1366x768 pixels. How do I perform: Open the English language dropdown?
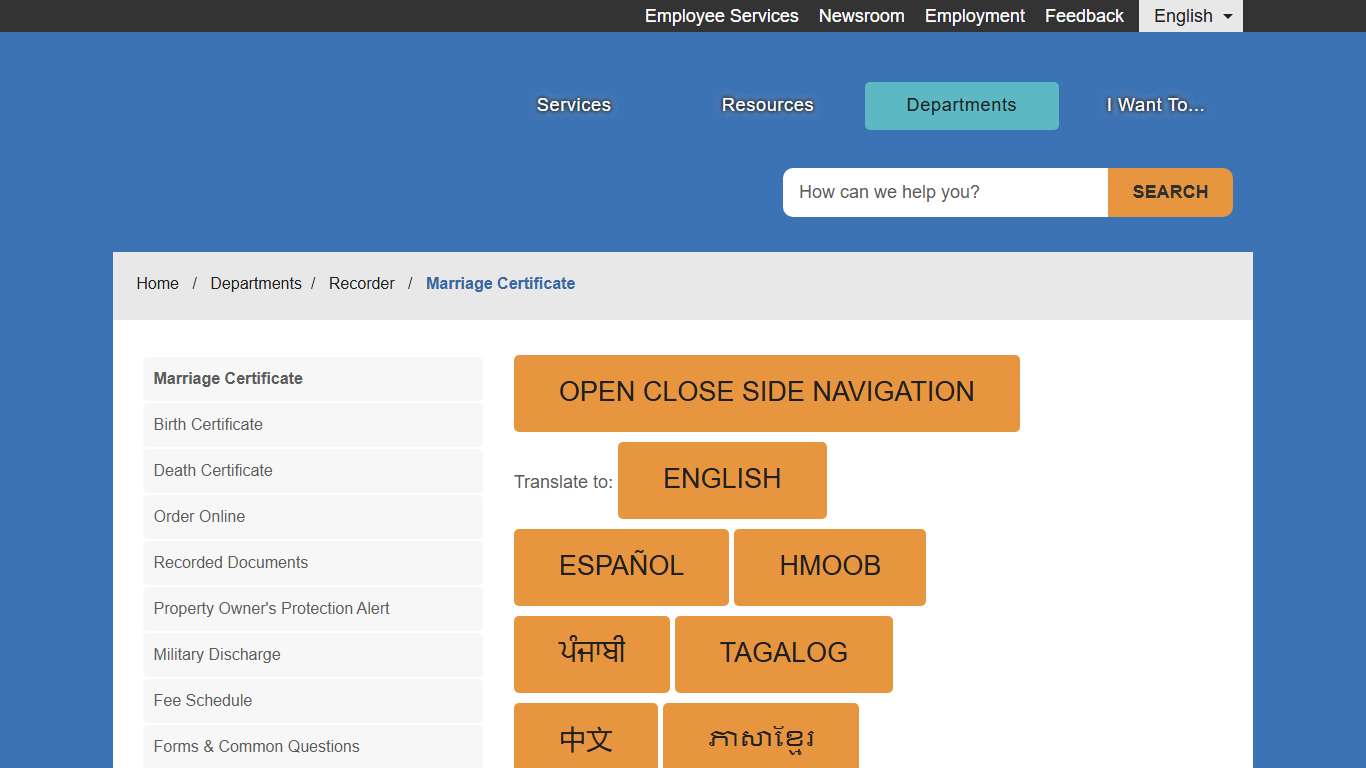click(x=1190, y=16)
